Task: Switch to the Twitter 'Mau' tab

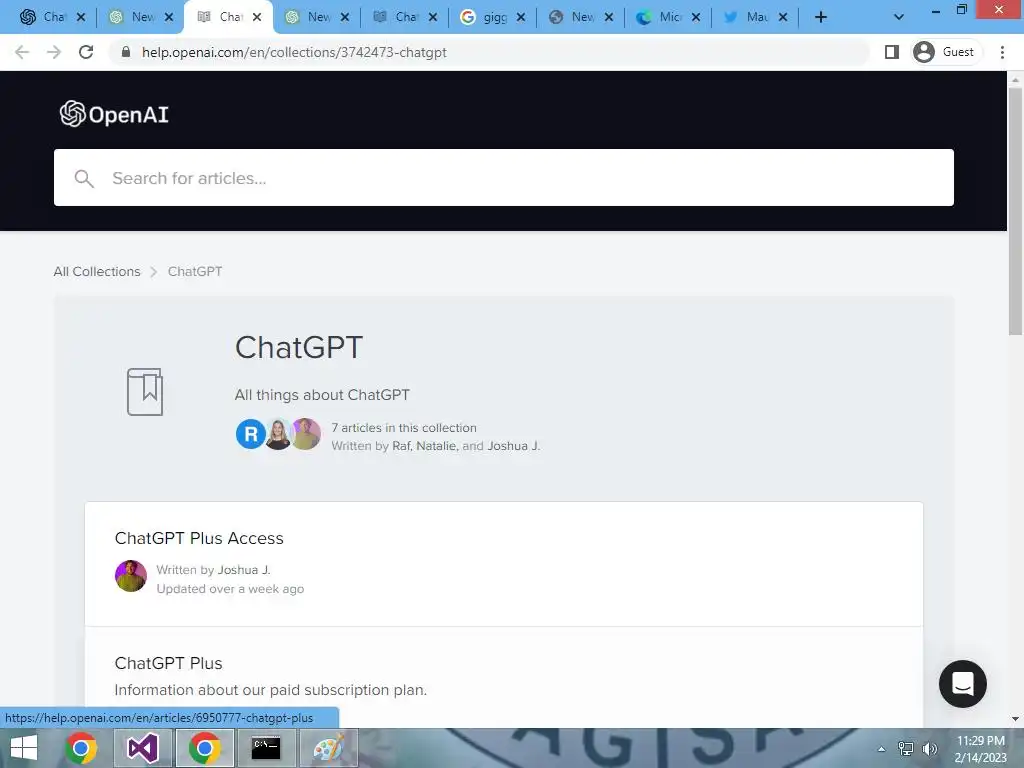Action: [x=748, y=18]
